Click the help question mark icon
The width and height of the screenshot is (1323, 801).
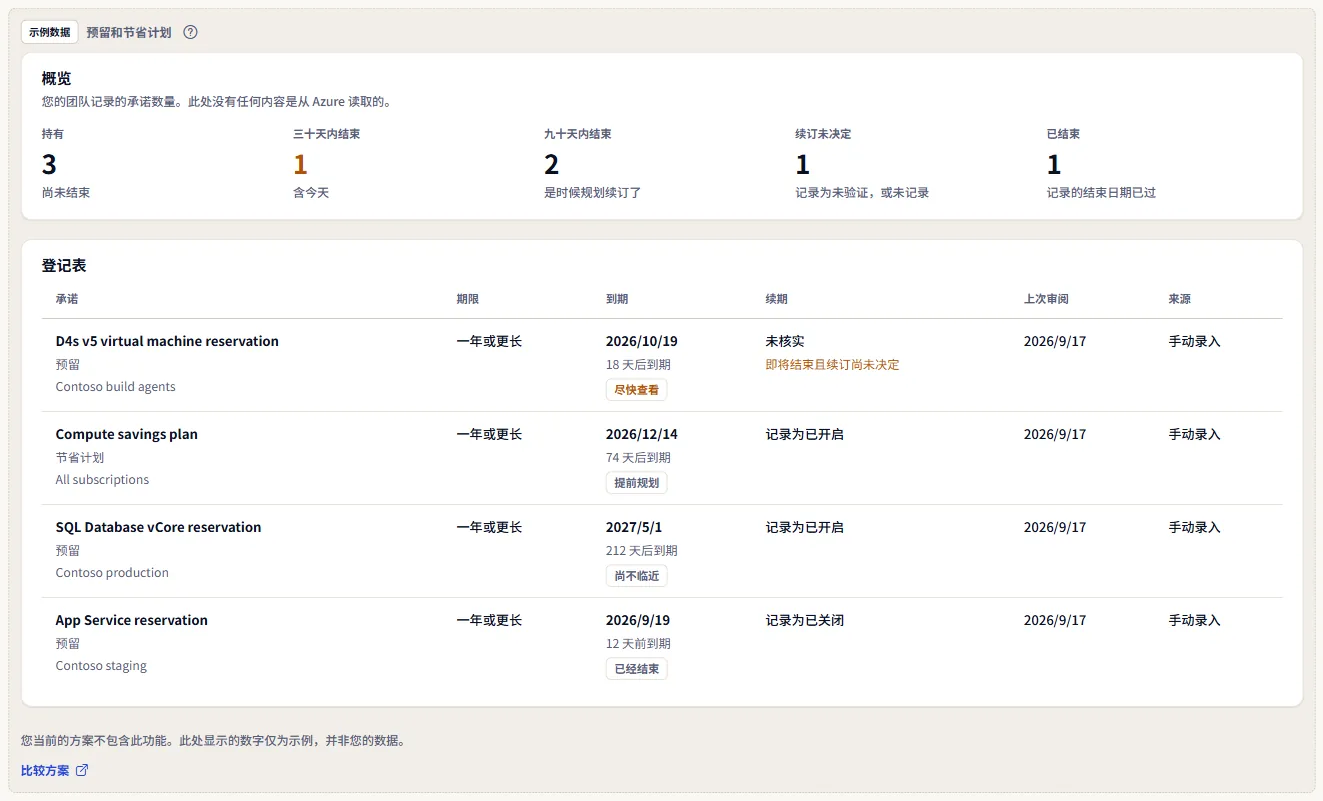pyautogui.click(x=190, y=32)
